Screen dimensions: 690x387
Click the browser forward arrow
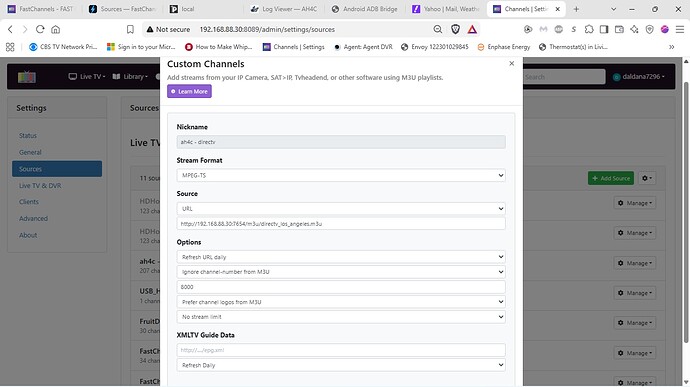tap(25, 29)
